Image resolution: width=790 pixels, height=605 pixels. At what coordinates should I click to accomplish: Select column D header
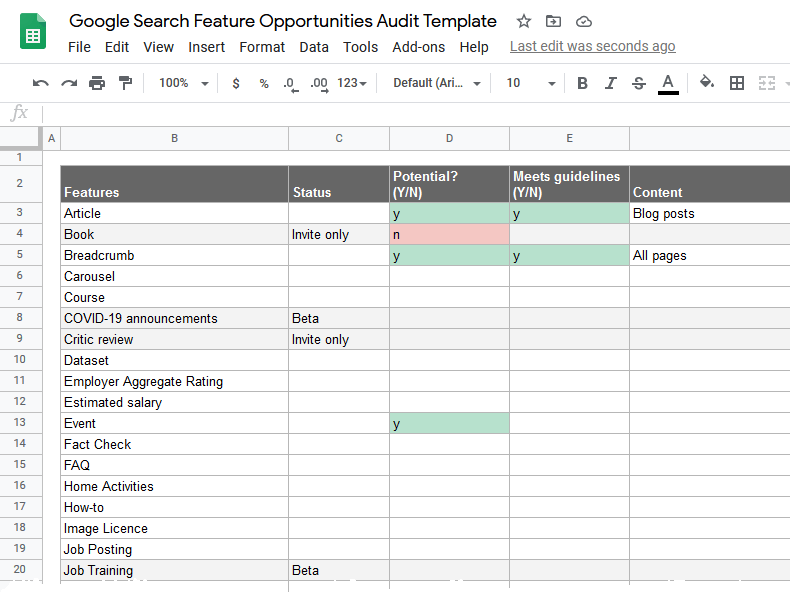pos(449,139)
